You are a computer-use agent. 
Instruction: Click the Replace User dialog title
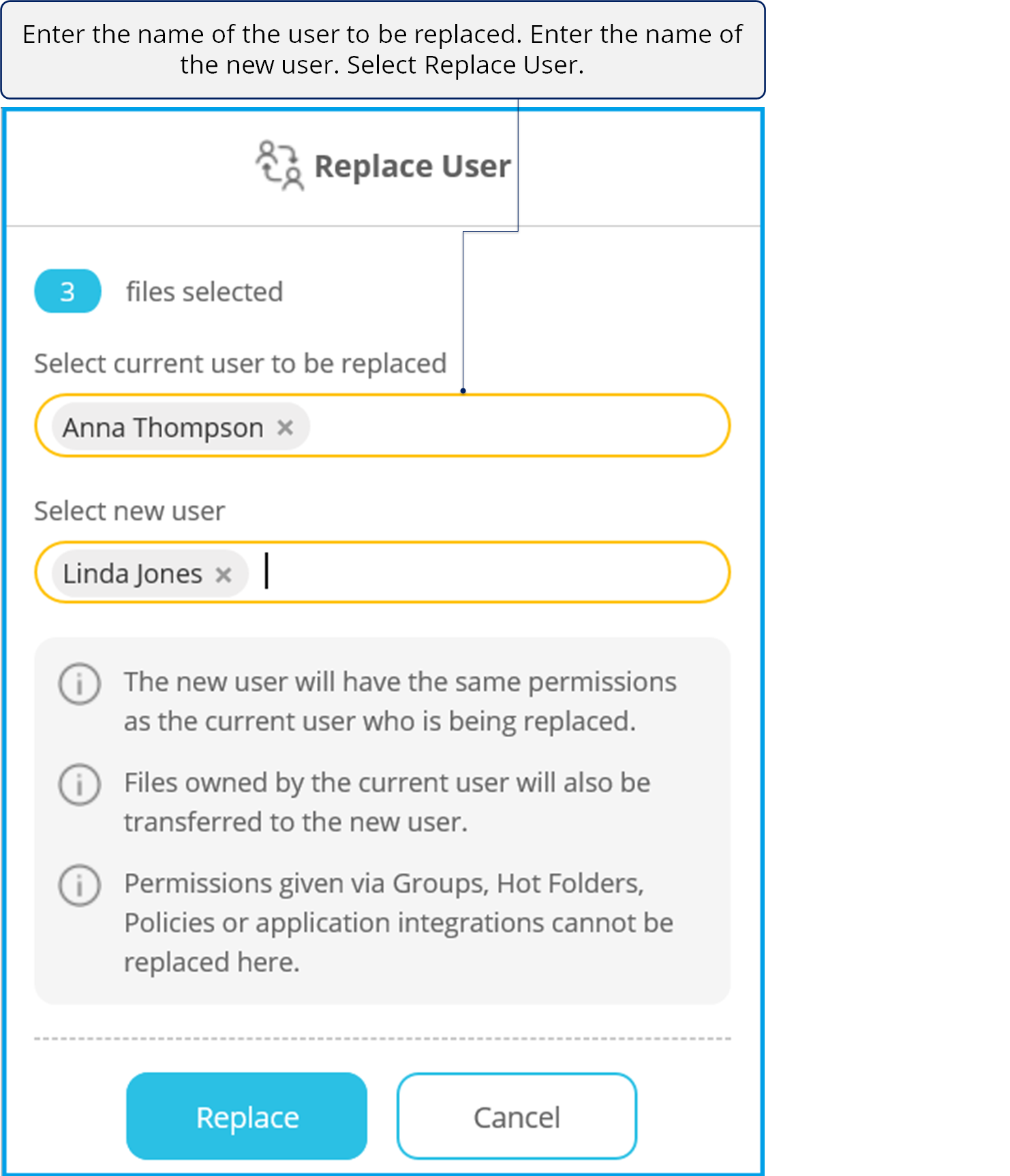[412, 166]
